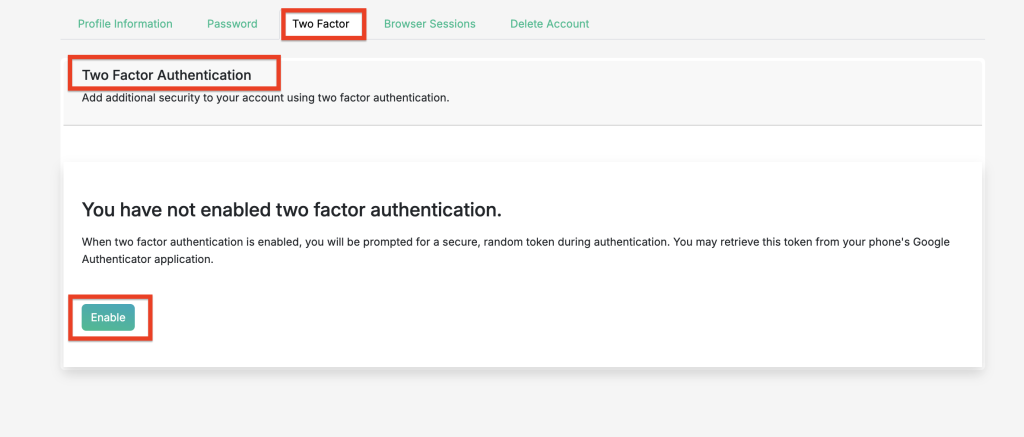Click the white strip above the status card
This screenshot has width=1024, height=437.
coord(522,145)
